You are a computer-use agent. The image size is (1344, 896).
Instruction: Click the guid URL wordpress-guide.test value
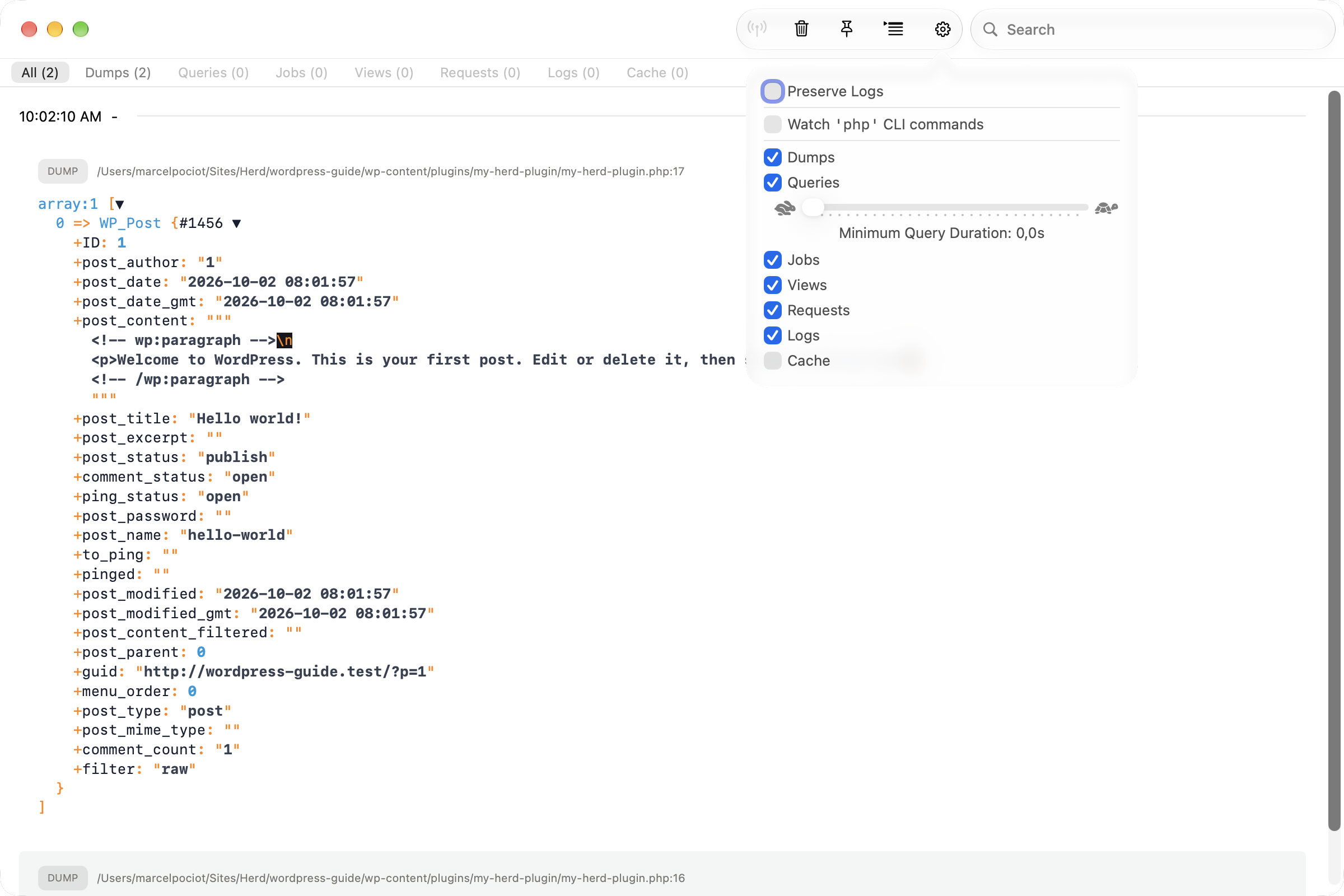pos(284,672)
